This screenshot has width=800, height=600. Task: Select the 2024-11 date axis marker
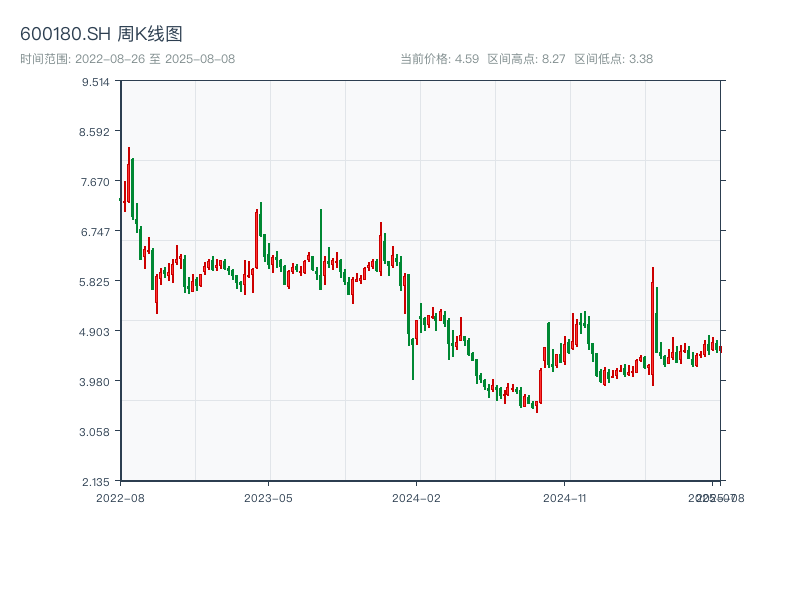[x=566, y=497]
